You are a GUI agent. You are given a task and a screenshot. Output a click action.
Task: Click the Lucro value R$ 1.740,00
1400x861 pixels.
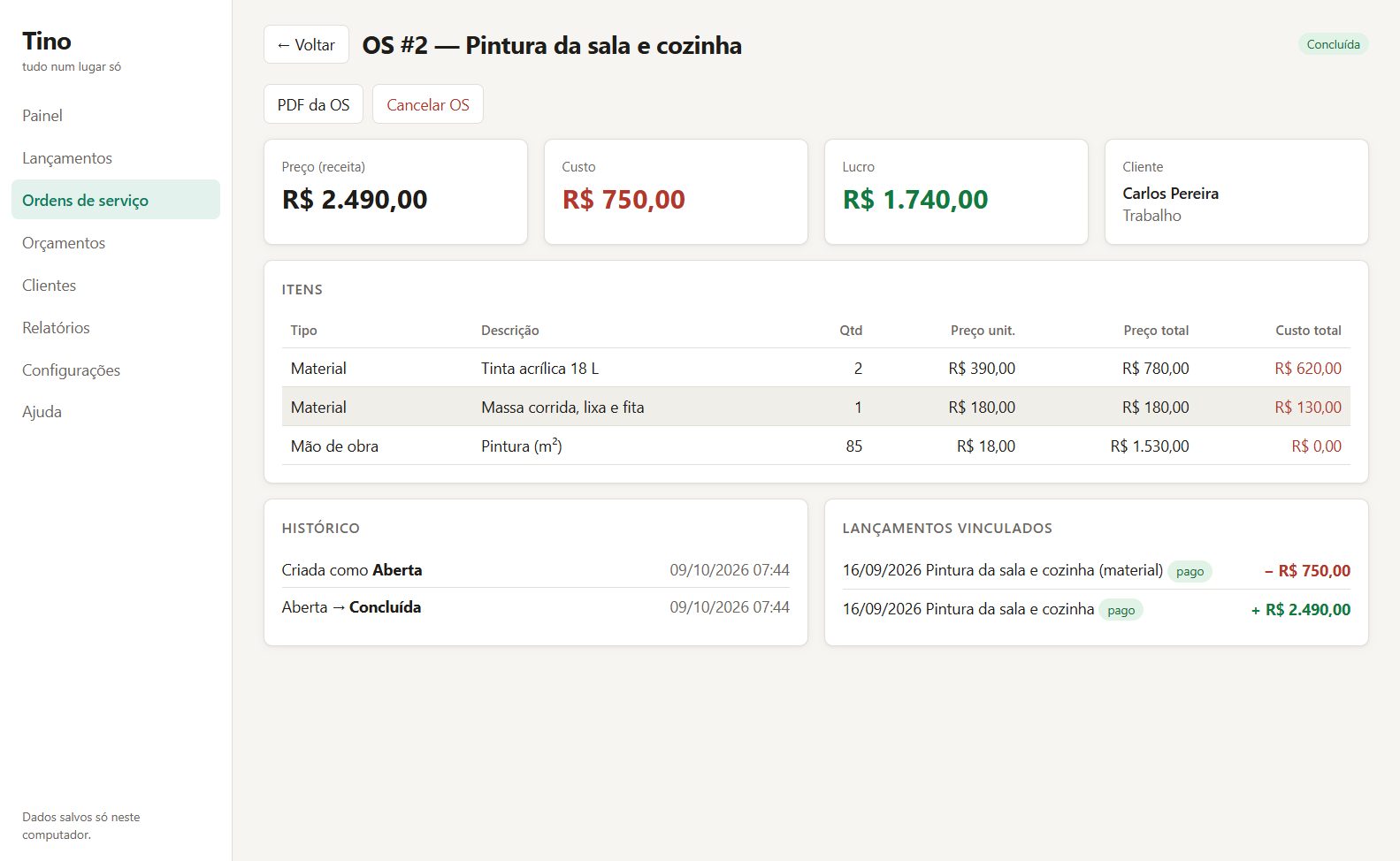click(x=915, y=200)
